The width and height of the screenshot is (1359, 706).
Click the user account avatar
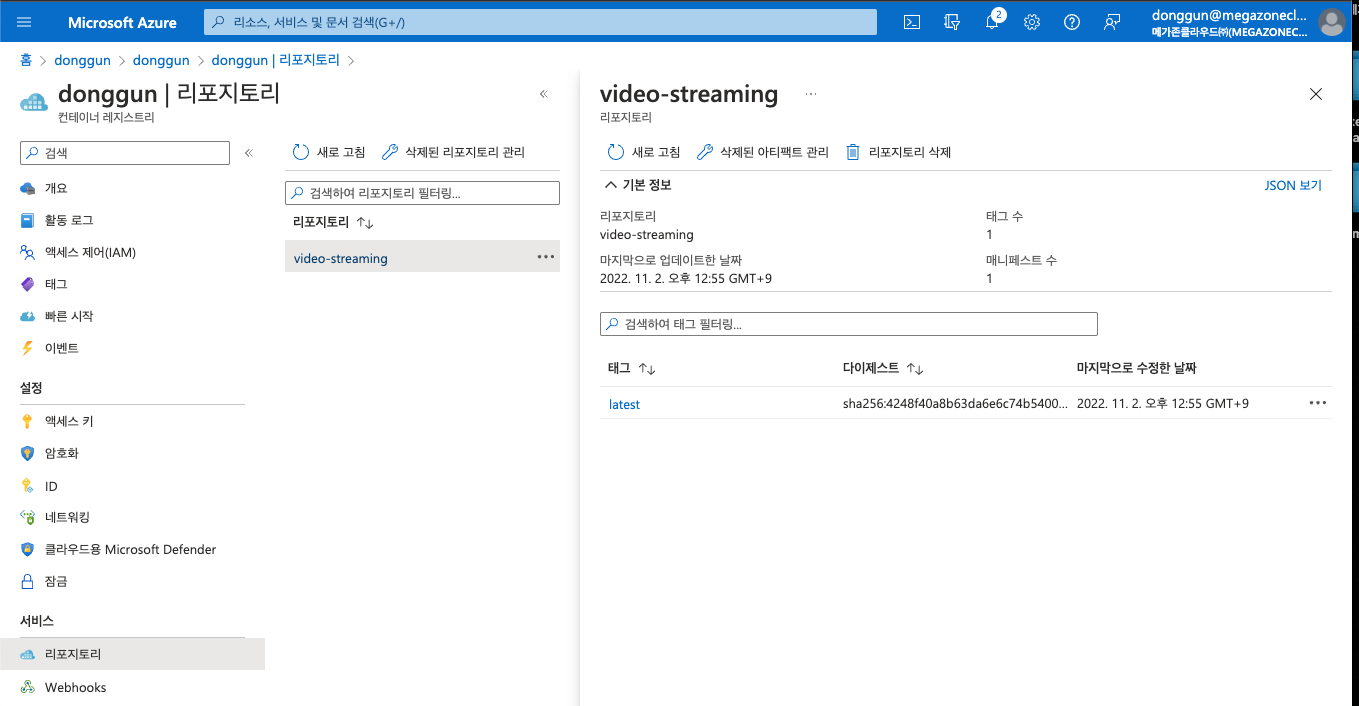pos(1331,22)
